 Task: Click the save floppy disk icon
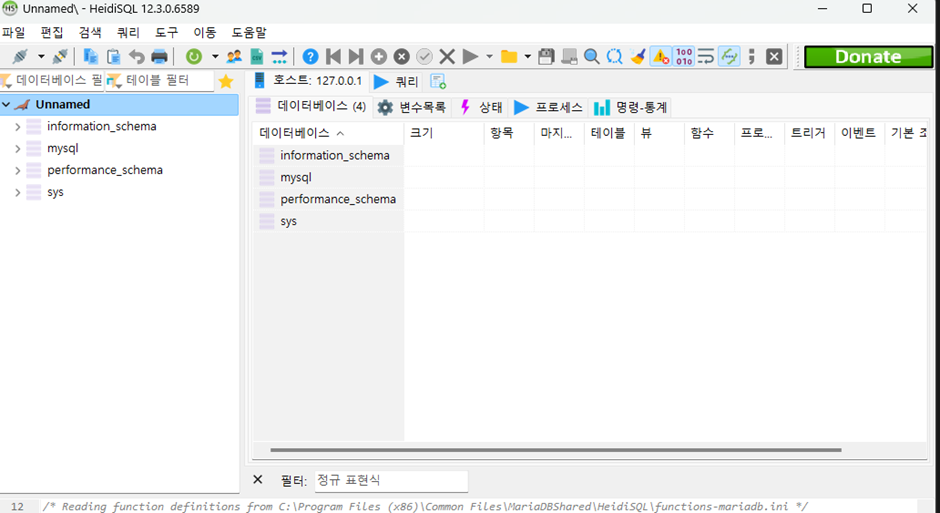click(x=546, y=56)
